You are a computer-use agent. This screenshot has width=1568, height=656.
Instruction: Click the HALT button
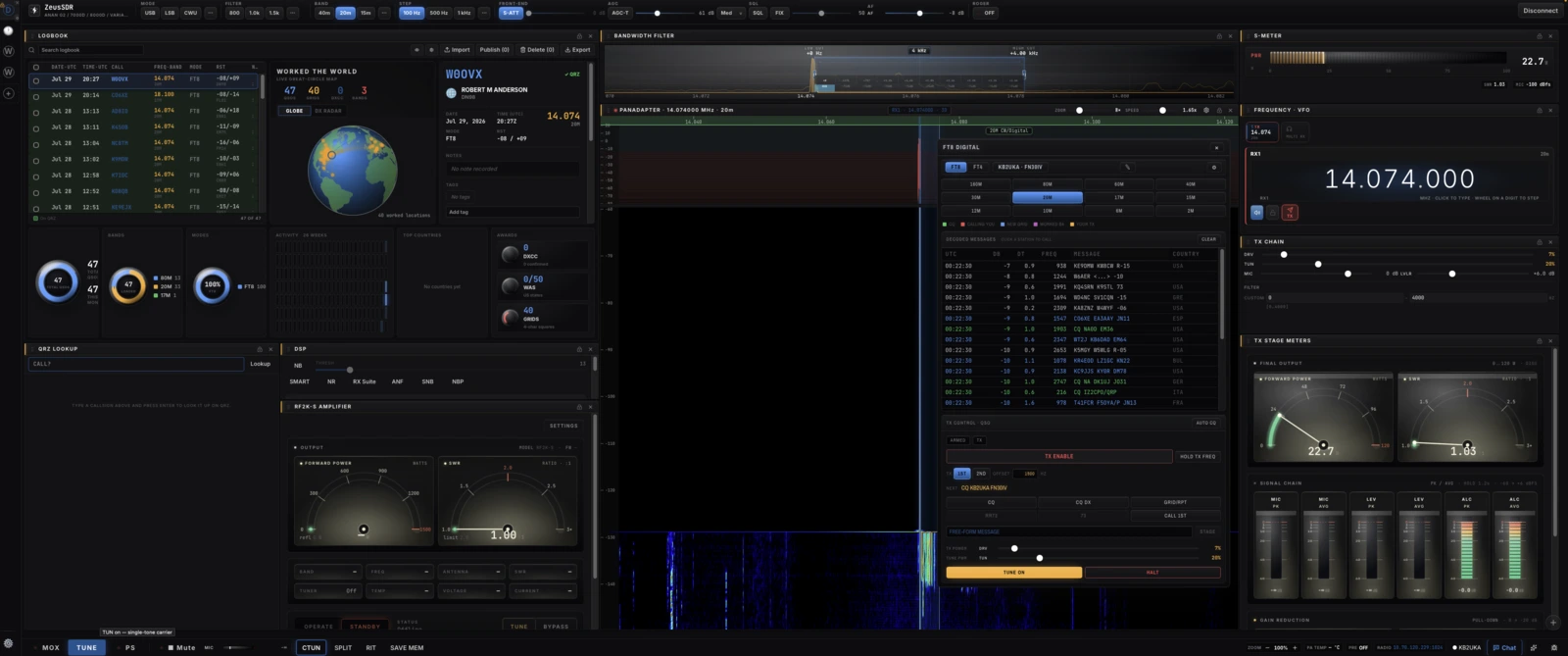pos(1152,572)
